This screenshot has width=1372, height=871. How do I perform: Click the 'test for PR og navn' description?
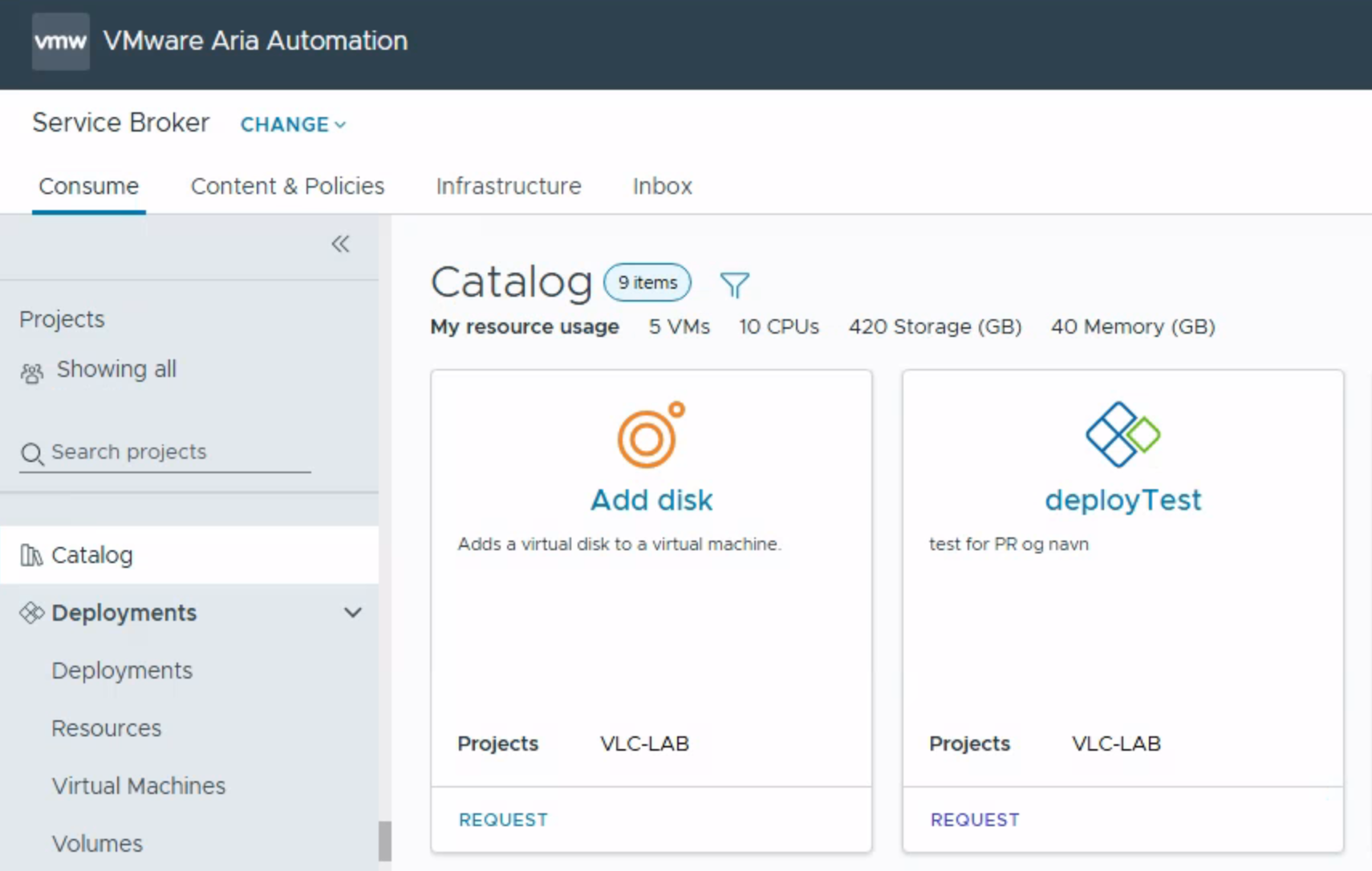[1009, 544]
